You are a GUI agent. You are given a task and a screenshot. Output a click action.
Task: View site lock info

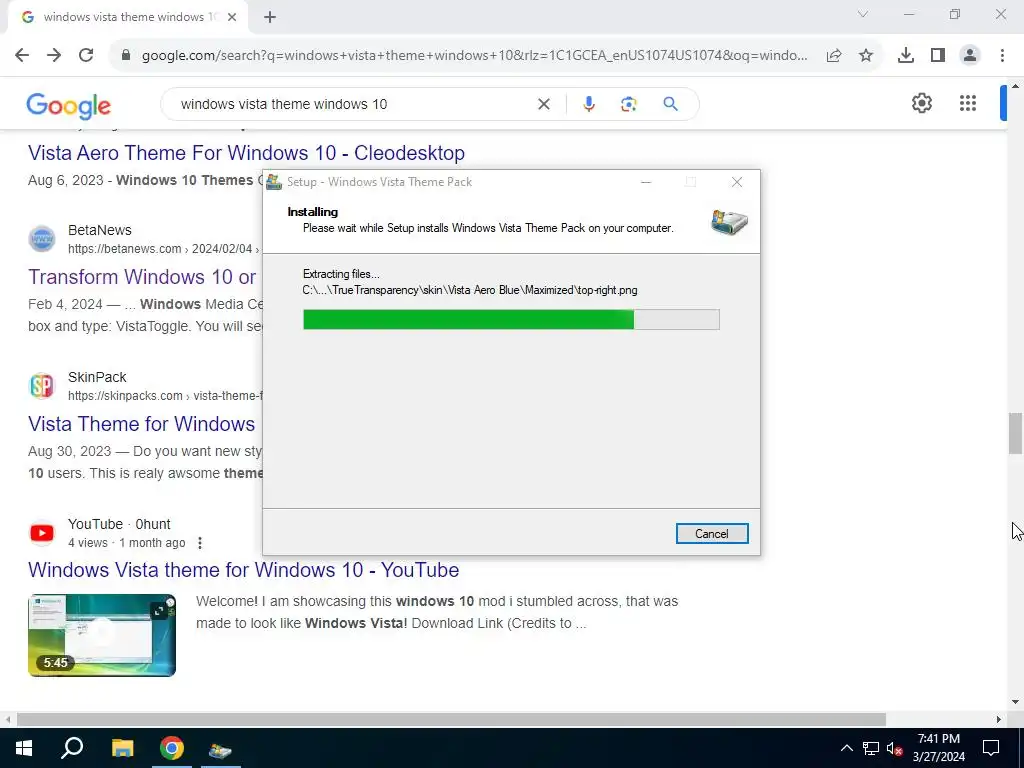pyautogui.click(x=126, y=56)
